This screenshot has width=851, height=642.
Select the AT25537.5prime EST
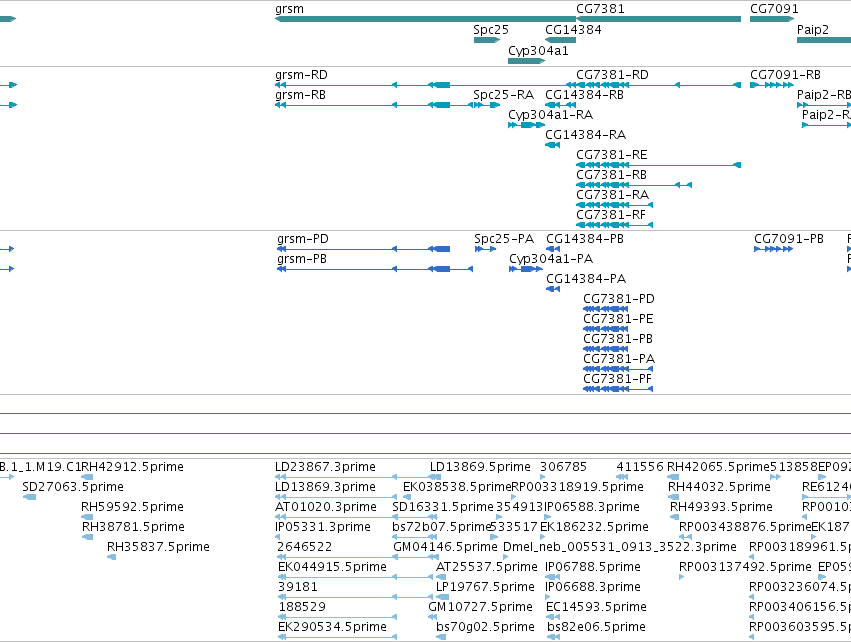point(440,577)
